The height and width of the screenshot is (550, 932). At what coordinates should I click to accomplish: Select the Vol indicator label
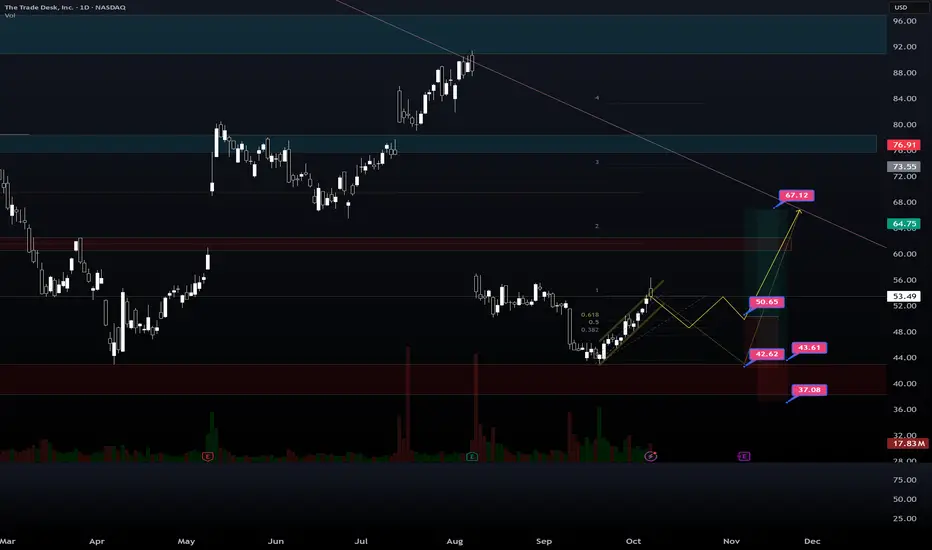point(10,15)
